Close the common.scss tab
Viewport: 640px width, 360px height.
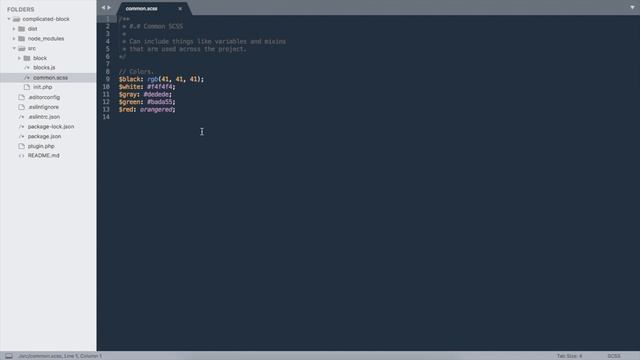[180, 8]
